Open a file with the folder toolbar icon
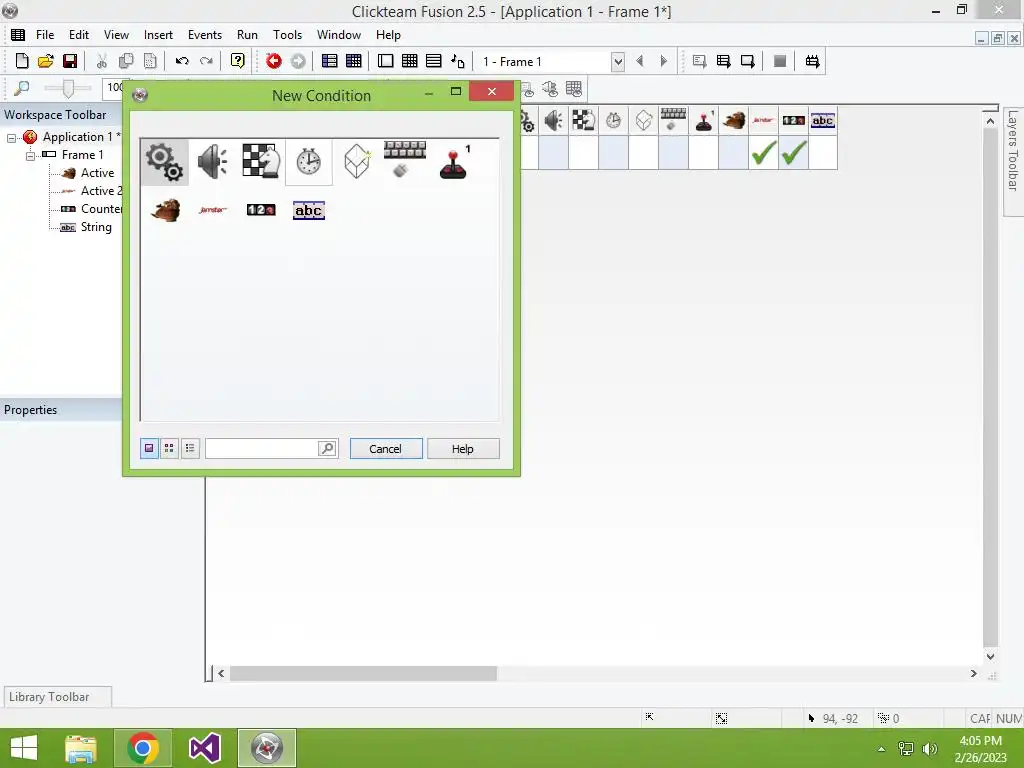 (46, 61)
